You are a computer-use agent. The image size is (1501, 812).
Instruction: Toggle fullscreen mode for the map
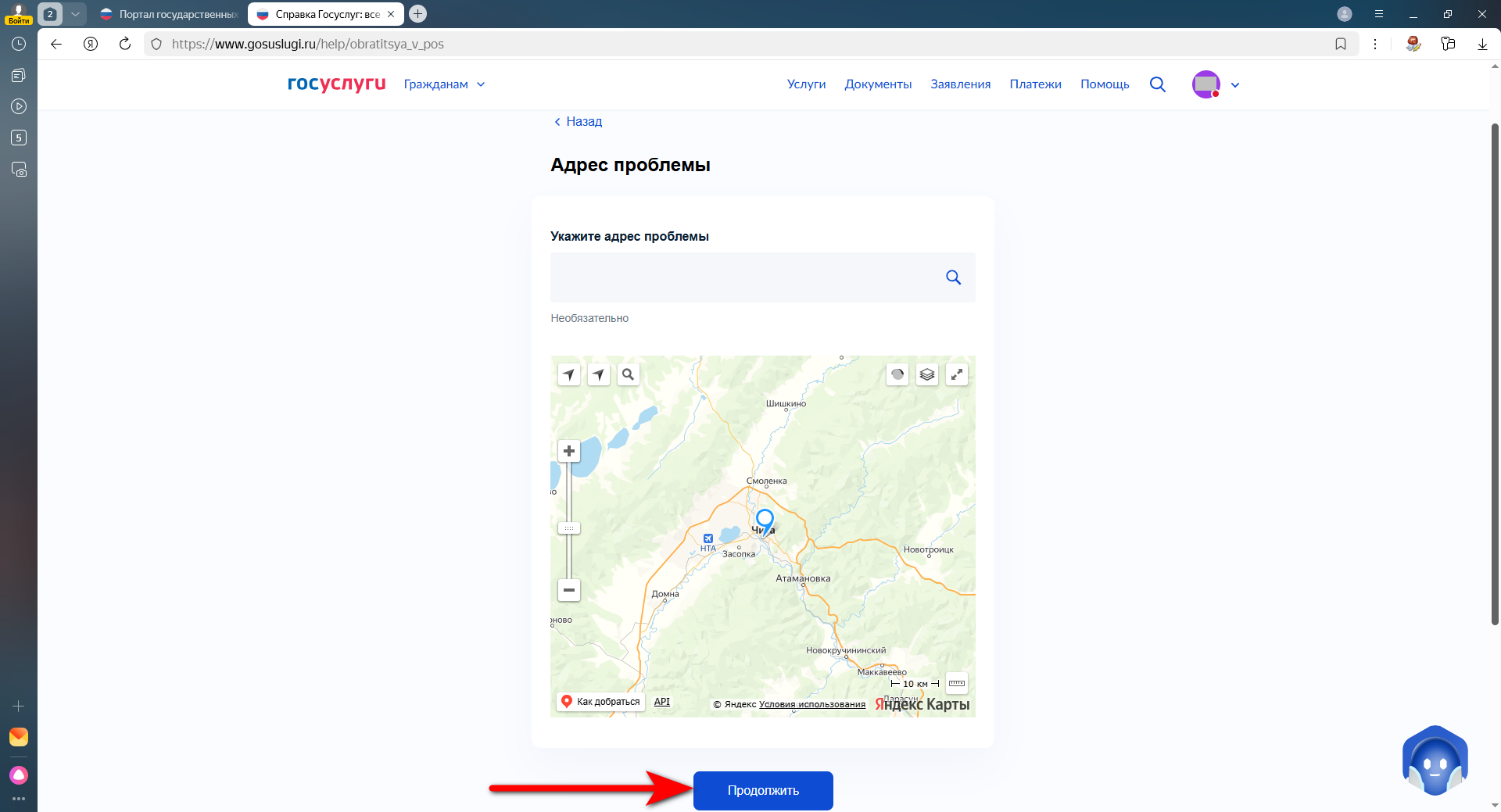957,374
